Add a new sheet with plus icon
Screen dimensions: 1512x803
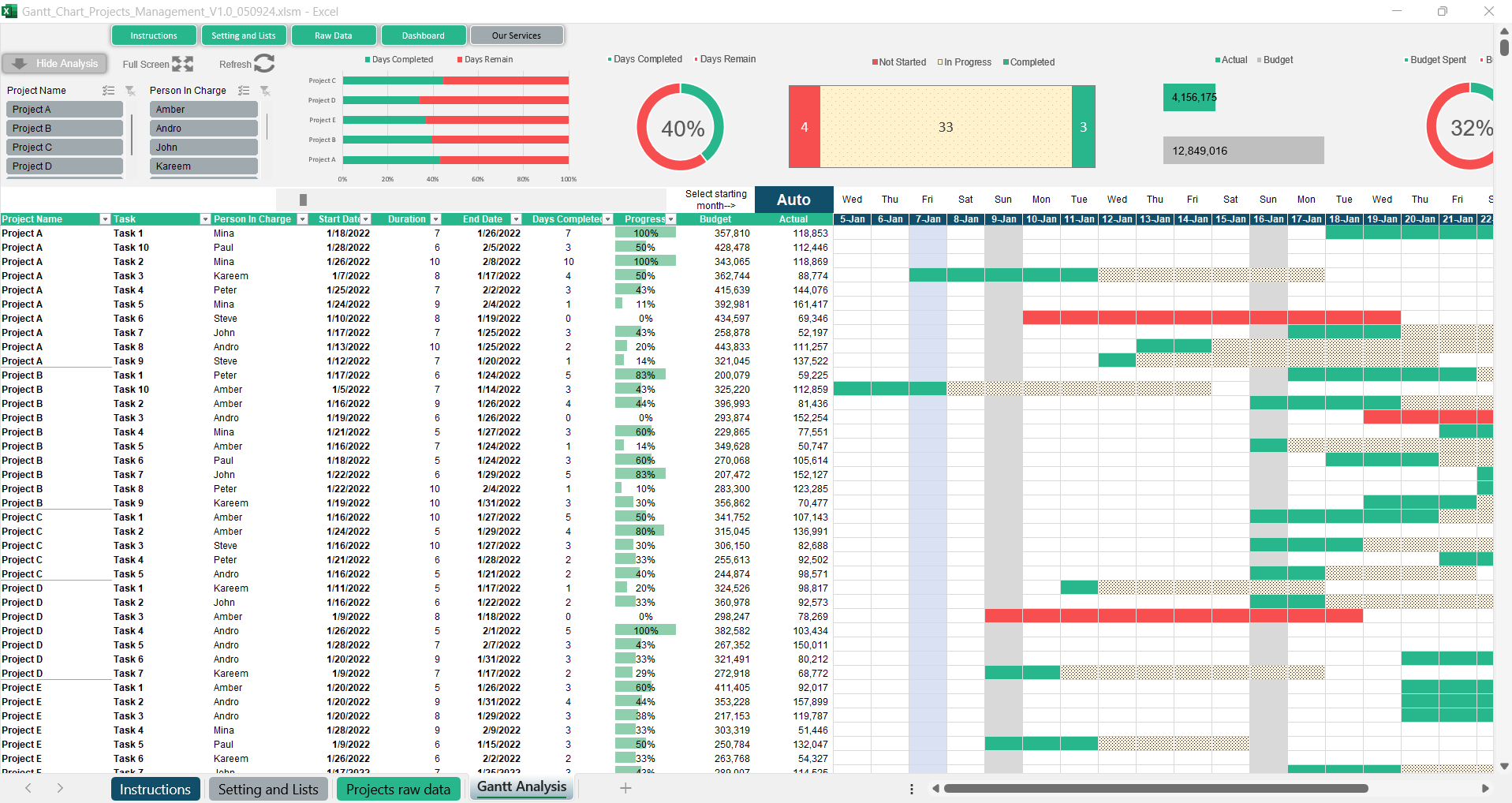point(625,788)
